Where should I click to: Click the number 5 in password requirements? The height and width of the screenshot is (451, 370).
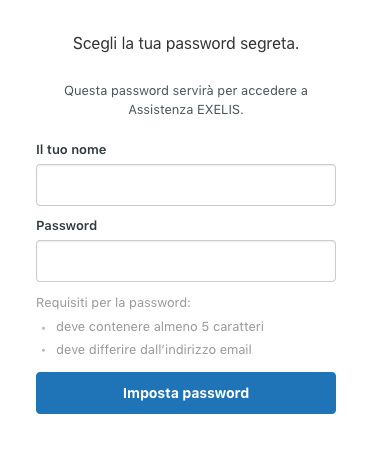205,327
